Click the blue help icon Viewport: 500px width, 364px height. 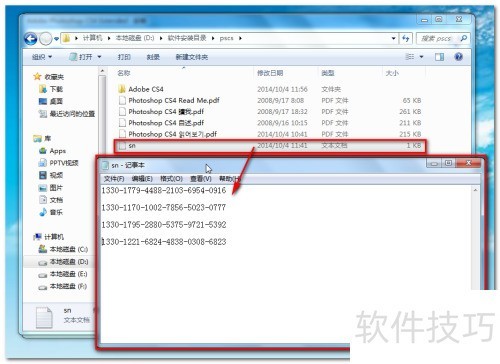point(459,57)
